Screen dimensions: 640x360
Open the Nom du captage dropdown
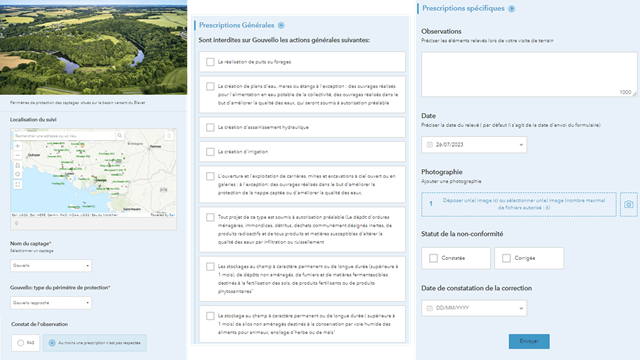(51, 266)
